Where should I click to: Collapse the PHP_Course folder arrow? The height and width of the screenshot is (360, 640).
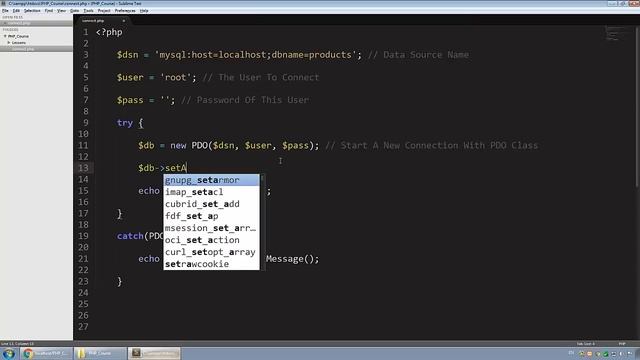coord(5,36)
